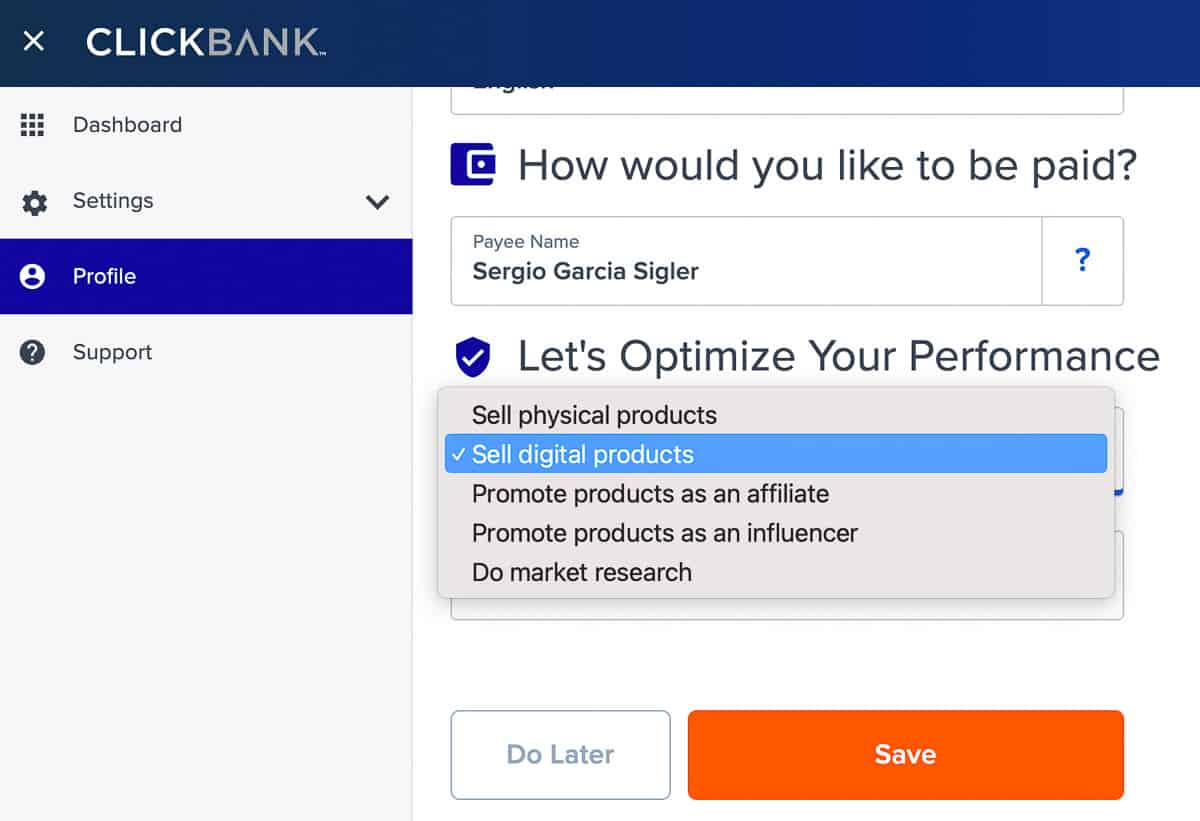1200x821 pixels.
Task: Click the ClickBank logo
Action: pos(205,42)
